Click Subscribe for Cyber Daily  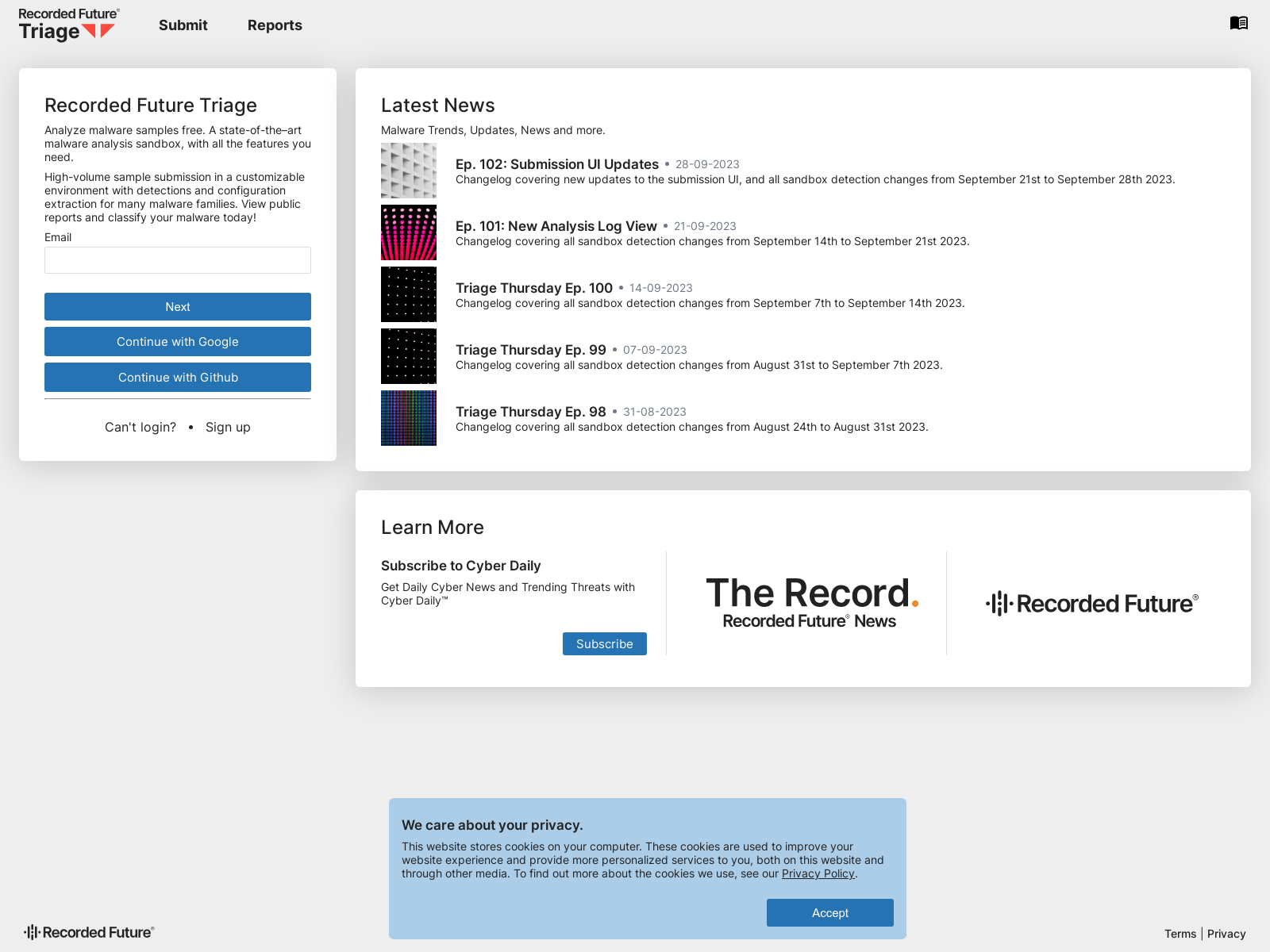click(x=605, y=643)
